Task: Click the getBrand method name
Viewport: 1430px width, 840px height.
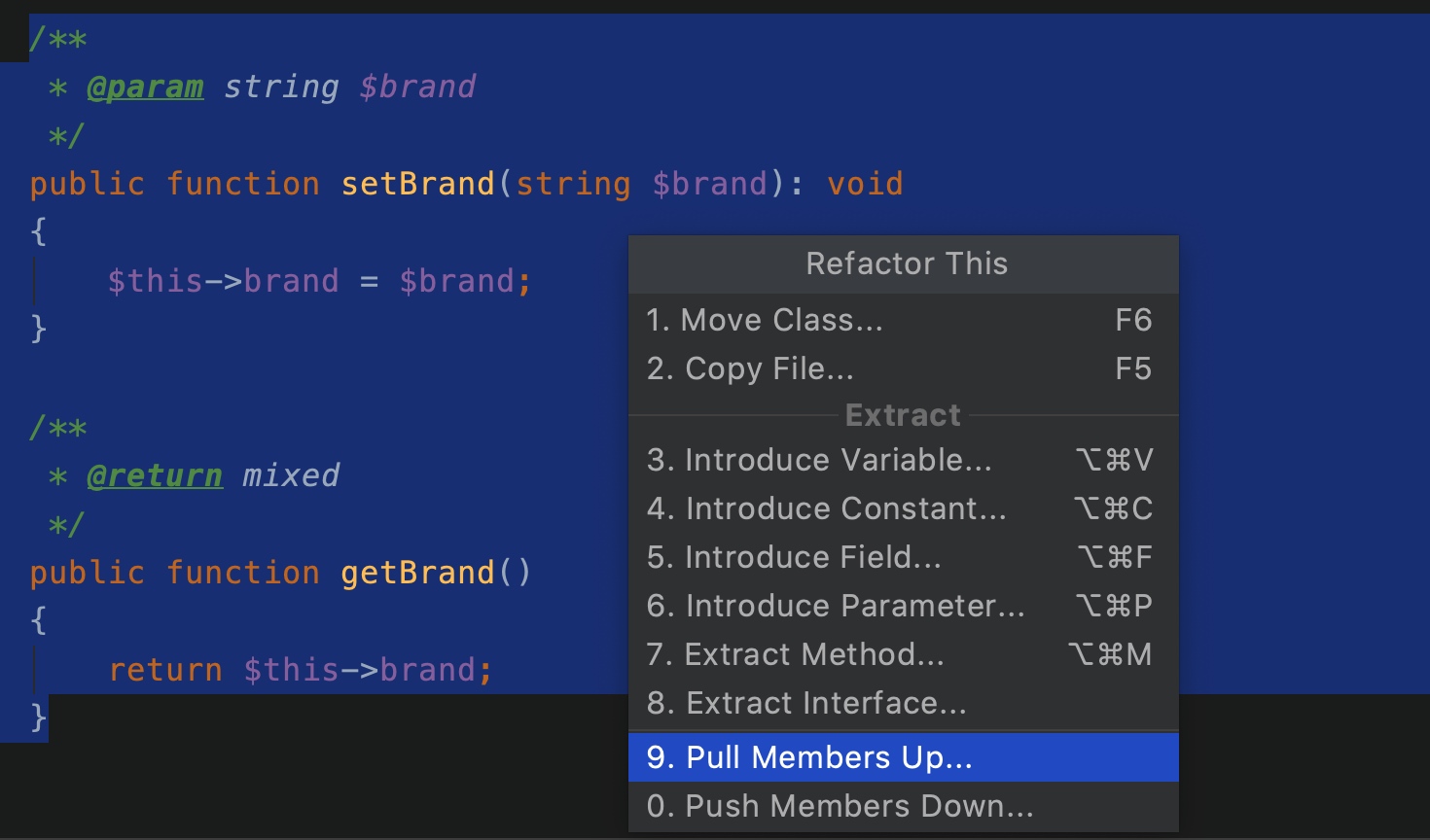Action: click(x=417, y=573)
